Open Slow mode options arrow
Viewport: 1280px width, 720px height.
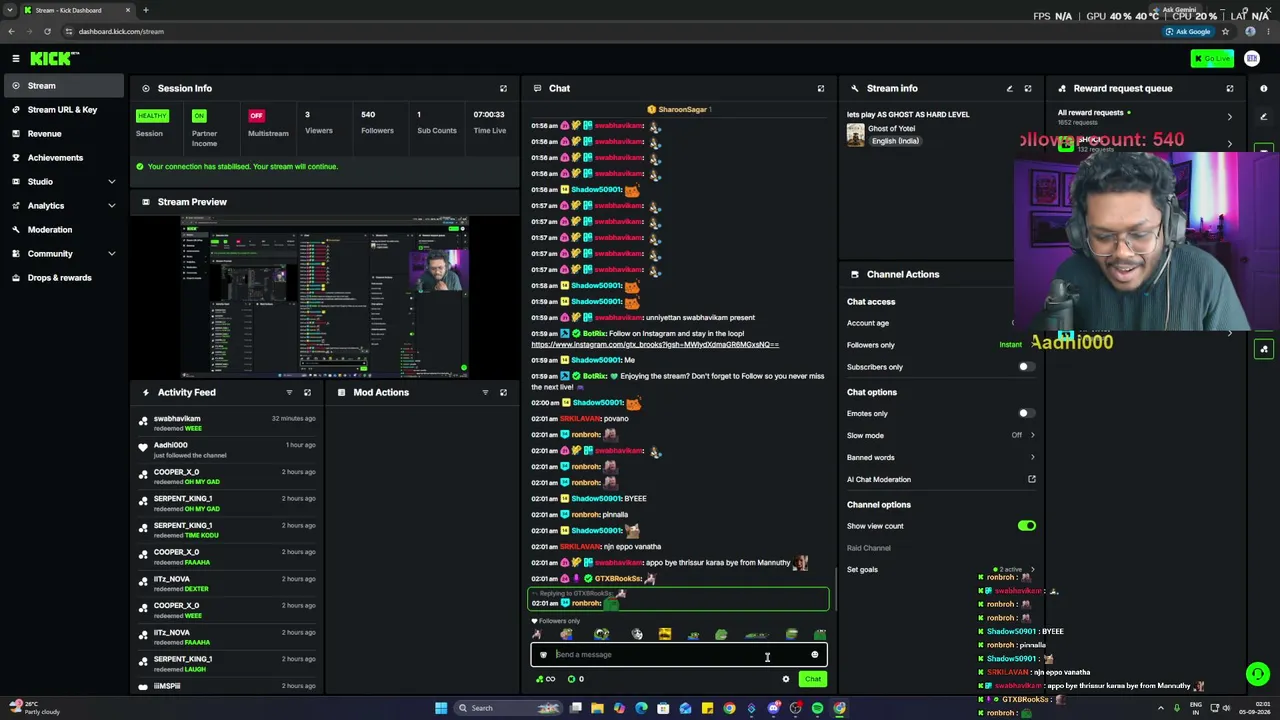point(1032,435)
